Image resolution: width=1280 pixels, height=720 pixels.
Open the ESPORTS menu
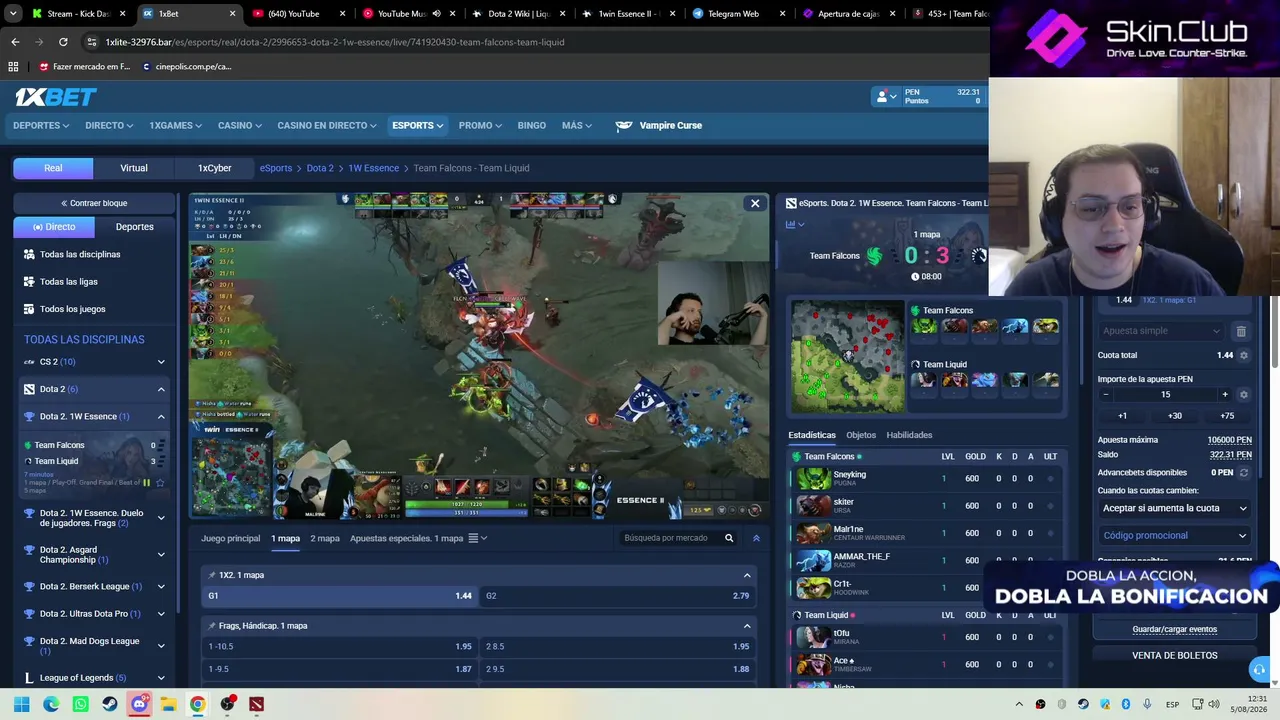tap(418, 126)
